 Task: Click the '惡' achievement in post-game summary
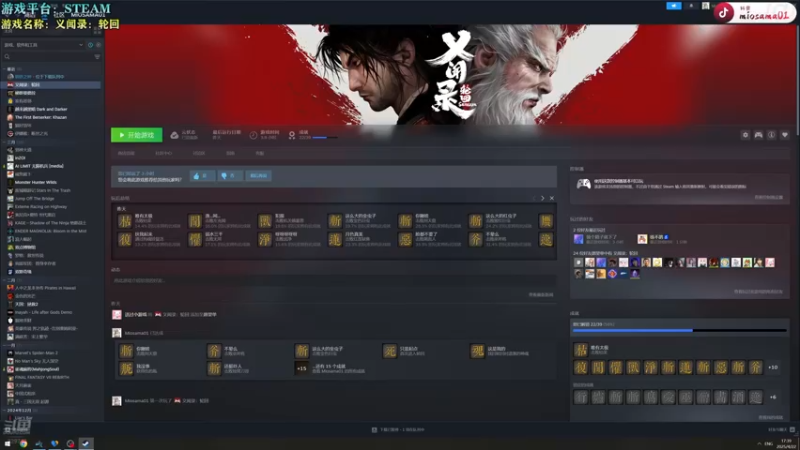405,239
